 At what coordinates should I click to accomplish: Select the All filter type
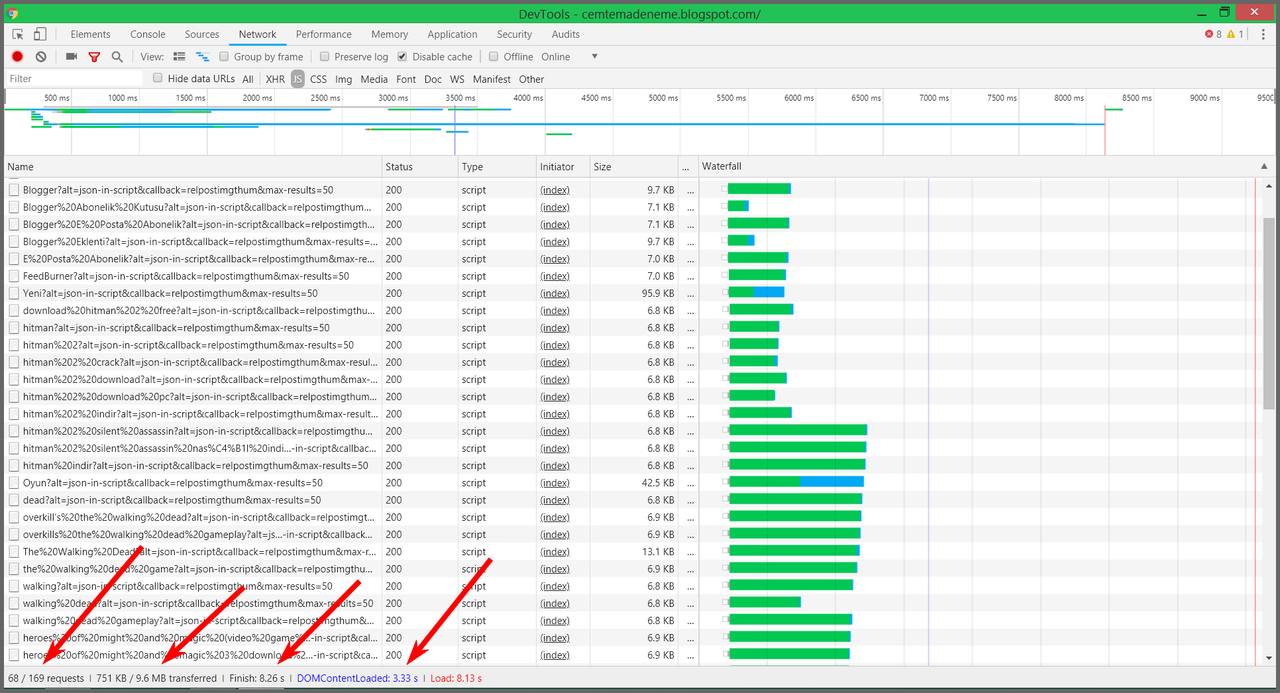[x=248, y=79]
